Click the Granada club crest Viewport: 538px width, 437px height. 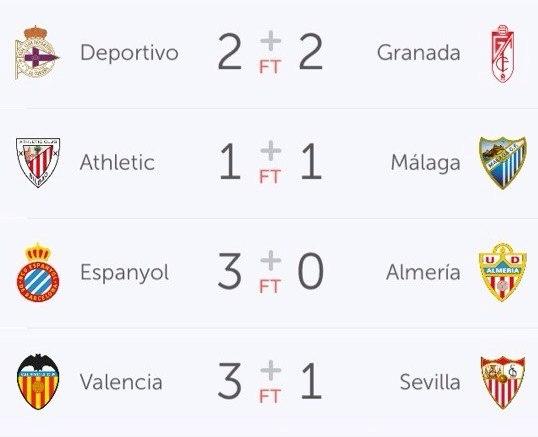[503, 54]
